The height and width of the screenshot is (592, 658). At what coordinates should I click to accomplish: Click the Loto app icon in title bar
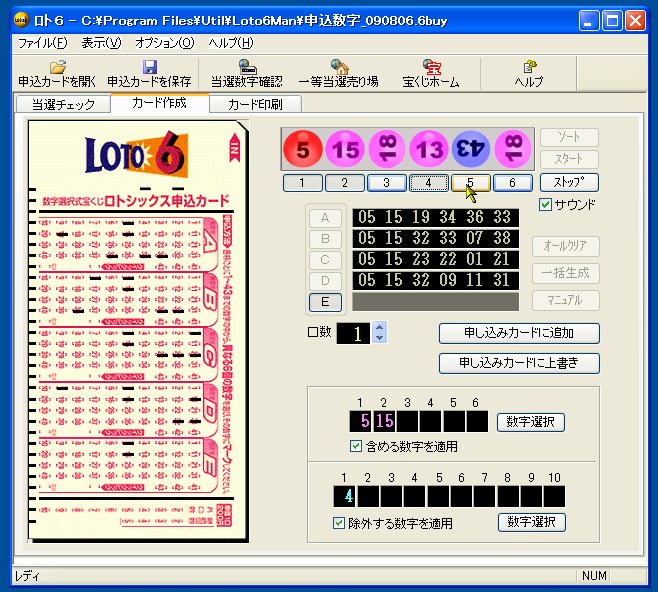pos(21,20)
